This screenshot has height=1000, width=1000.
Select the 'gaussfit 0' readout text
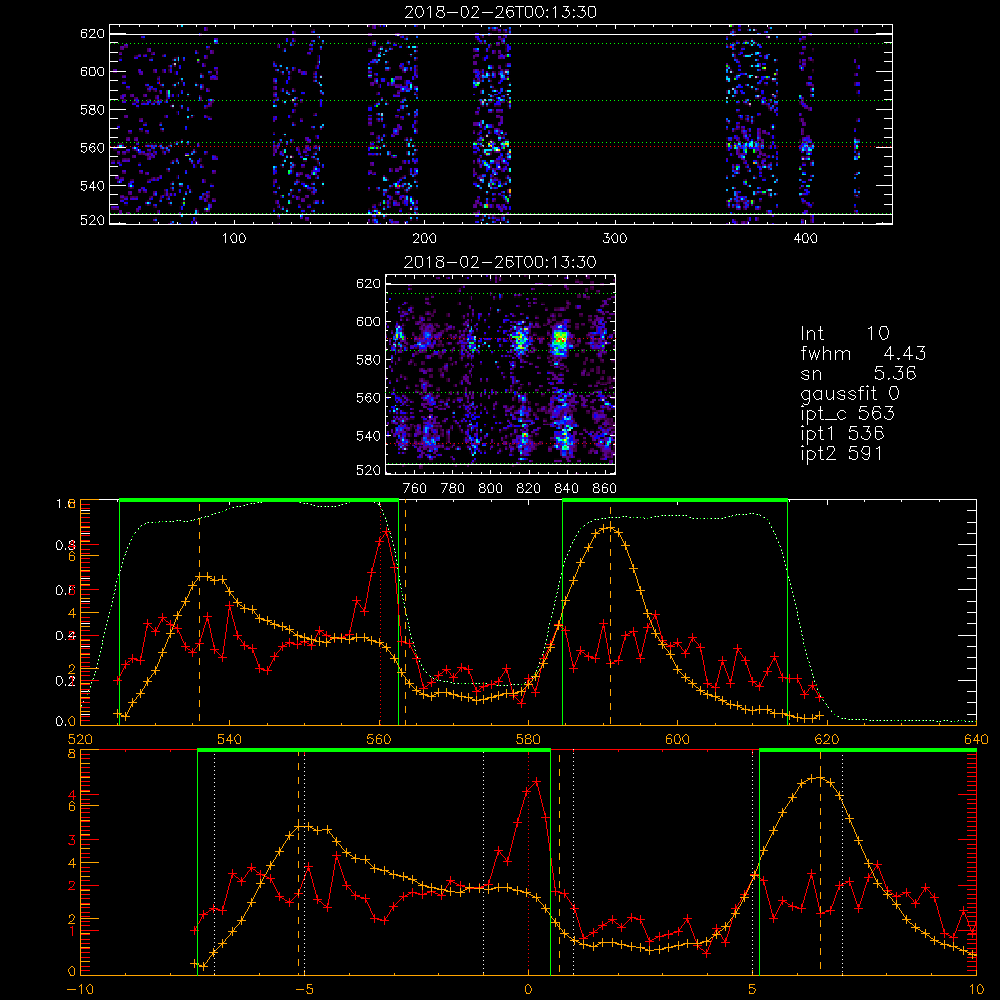[849, 394]
